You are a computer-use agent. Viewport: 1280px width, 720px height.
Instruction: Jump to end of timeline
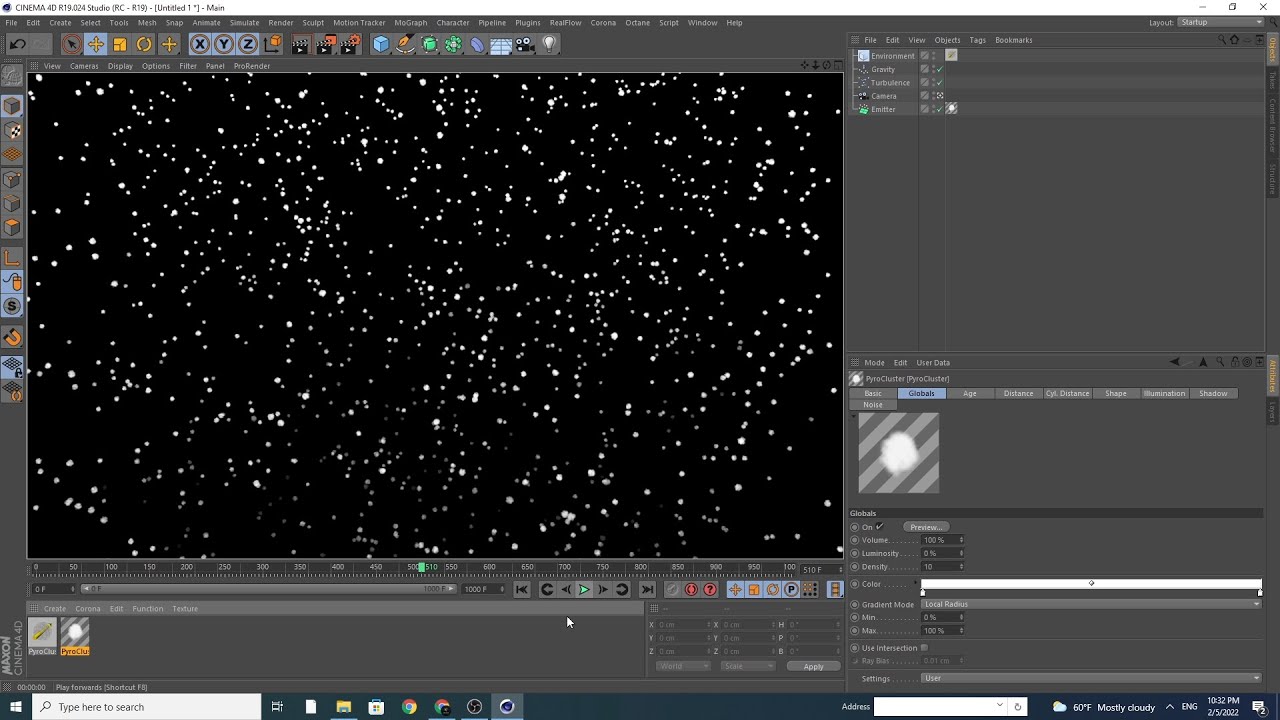pyautogui.click(x=647, y=590)
